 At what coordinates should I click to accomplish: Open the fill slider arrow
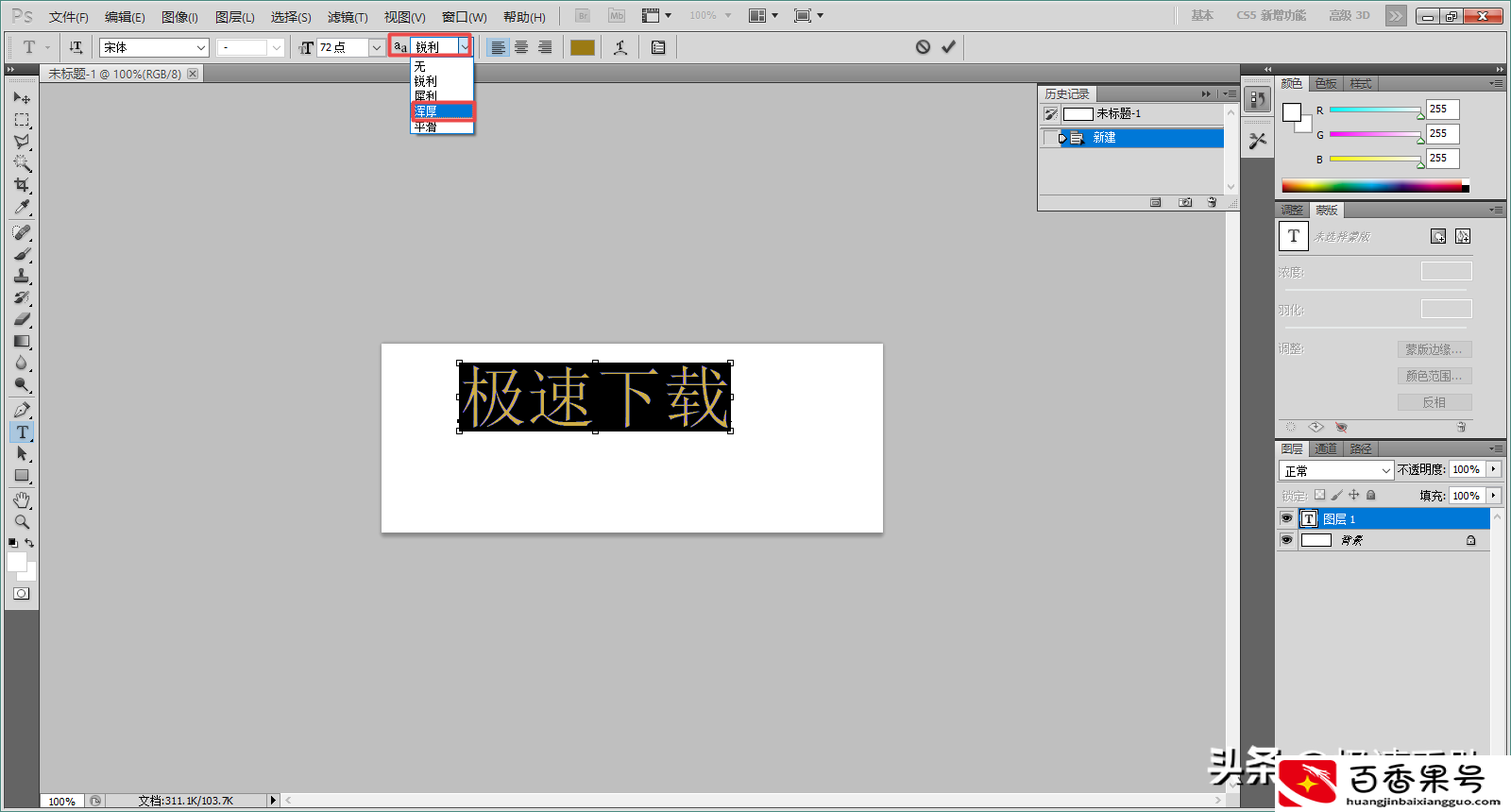1493,495
